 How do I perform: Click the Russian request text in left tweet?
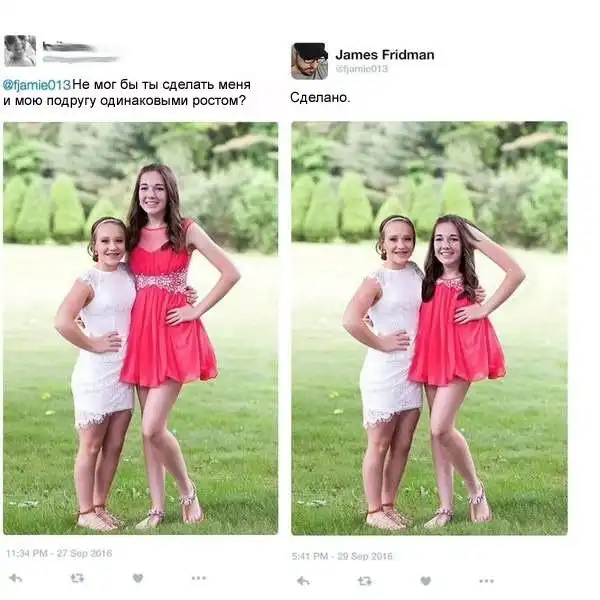pyautogui.click(x=127, y=93)
